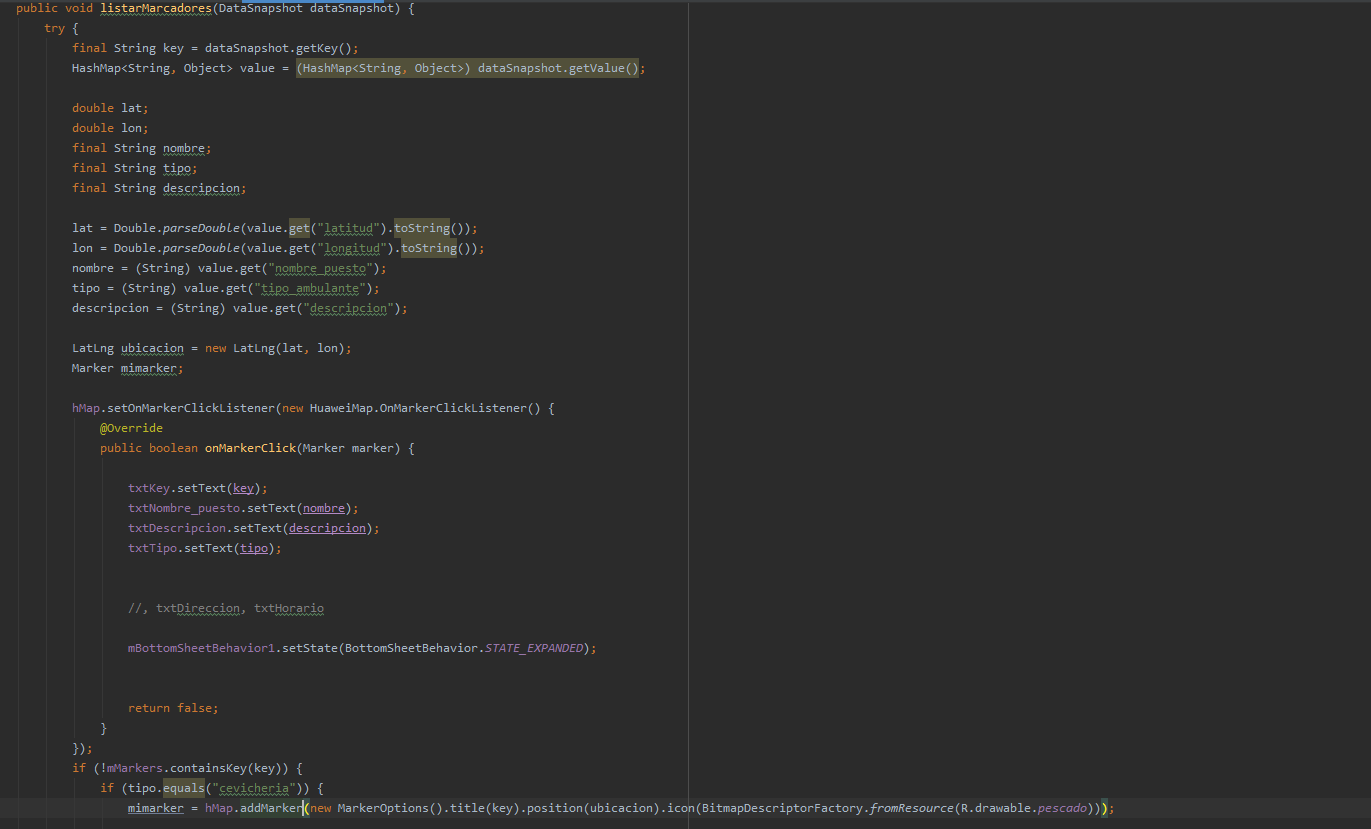Click onMarkerClick method name
The image size is (1371, 829).
pos(250,448)
